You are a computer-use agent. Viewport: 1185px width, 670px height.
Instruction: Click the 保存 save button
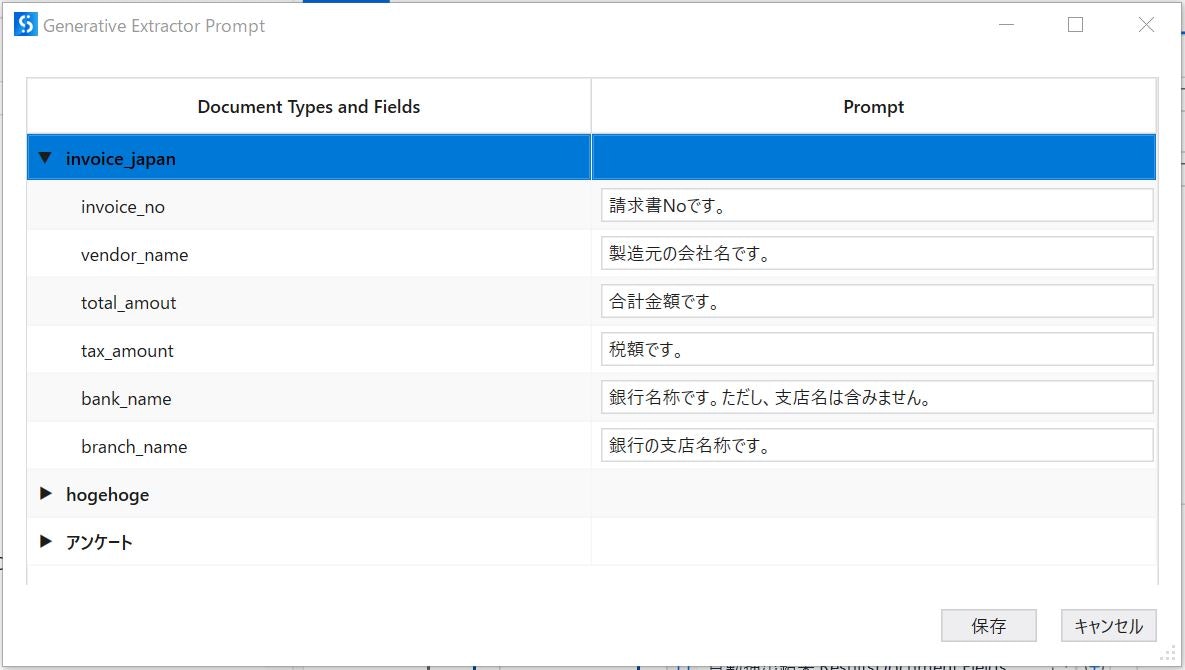click(989, 625)
